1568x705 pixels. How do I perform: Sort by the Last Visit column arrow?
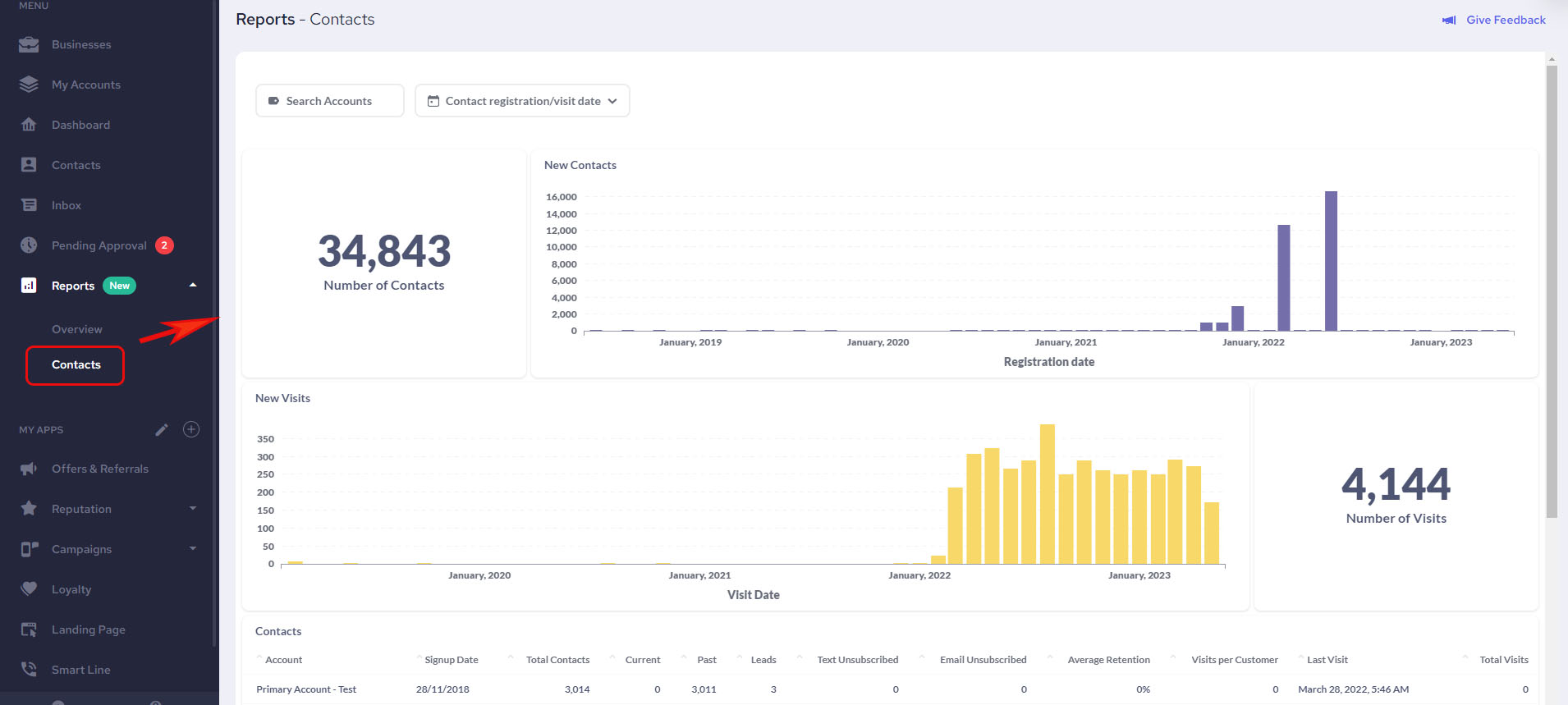[1301, 657]
